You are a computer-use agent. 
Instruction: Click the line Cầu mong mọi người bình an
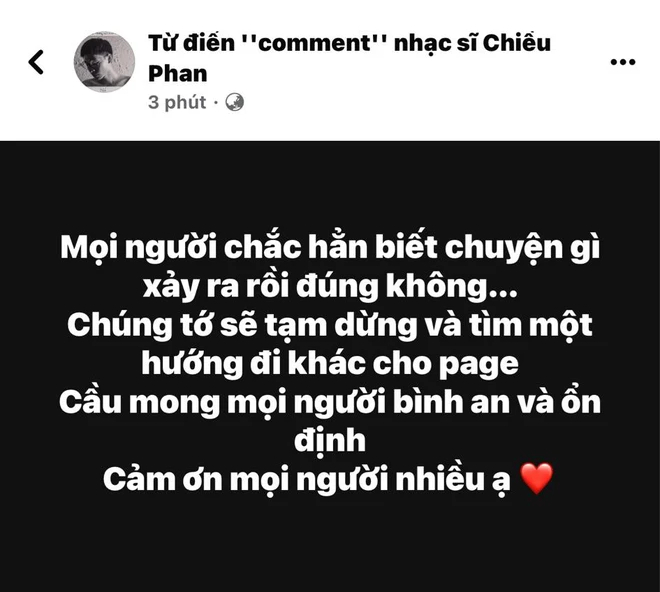point(330,403)
